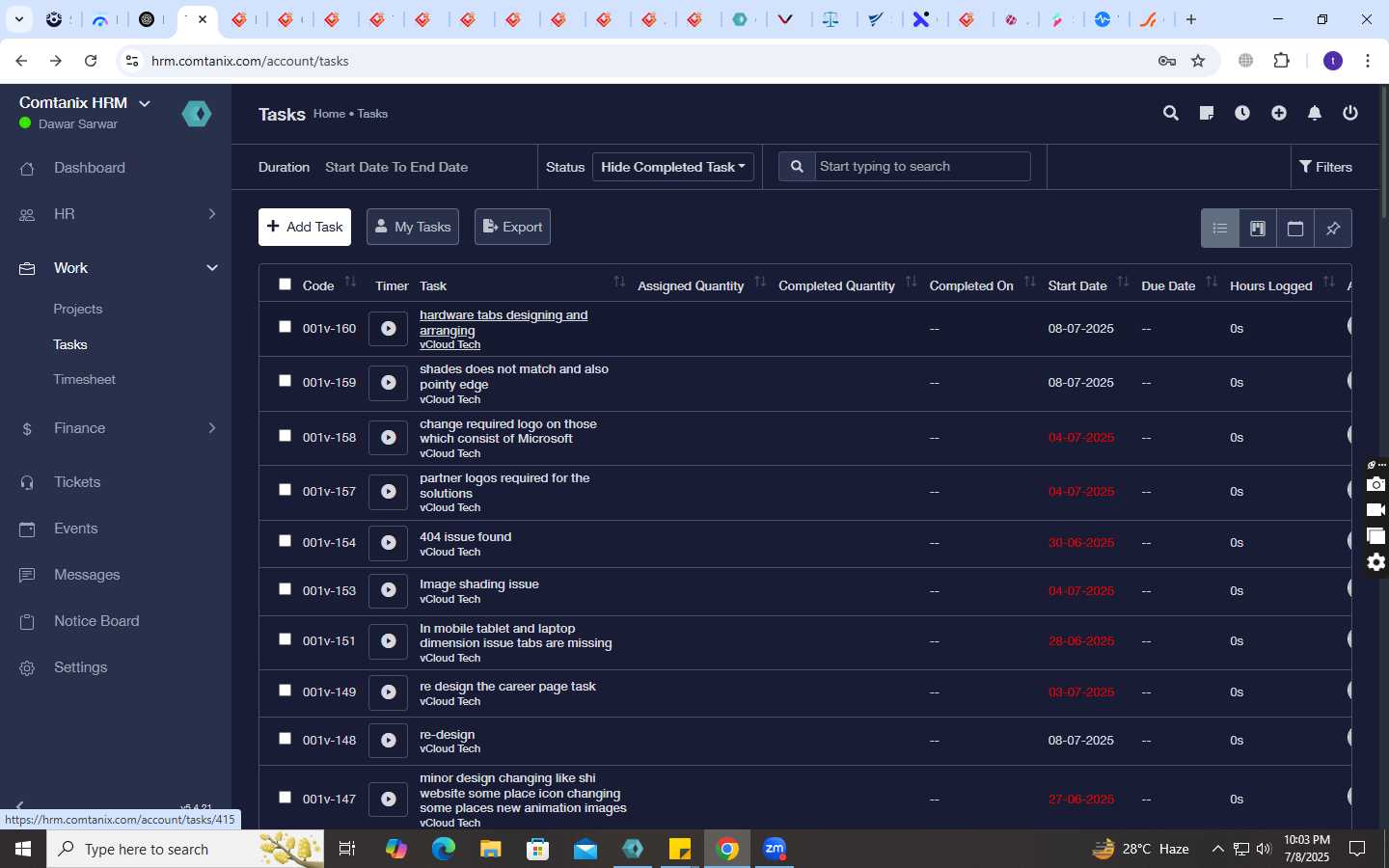Open browser extensions puzzle icon

click(1281, 61)
